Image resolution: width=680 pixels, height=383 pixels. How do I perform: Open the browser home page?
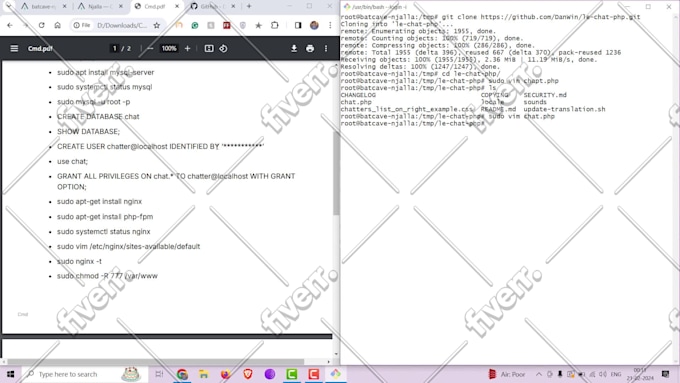coord(57,25)
